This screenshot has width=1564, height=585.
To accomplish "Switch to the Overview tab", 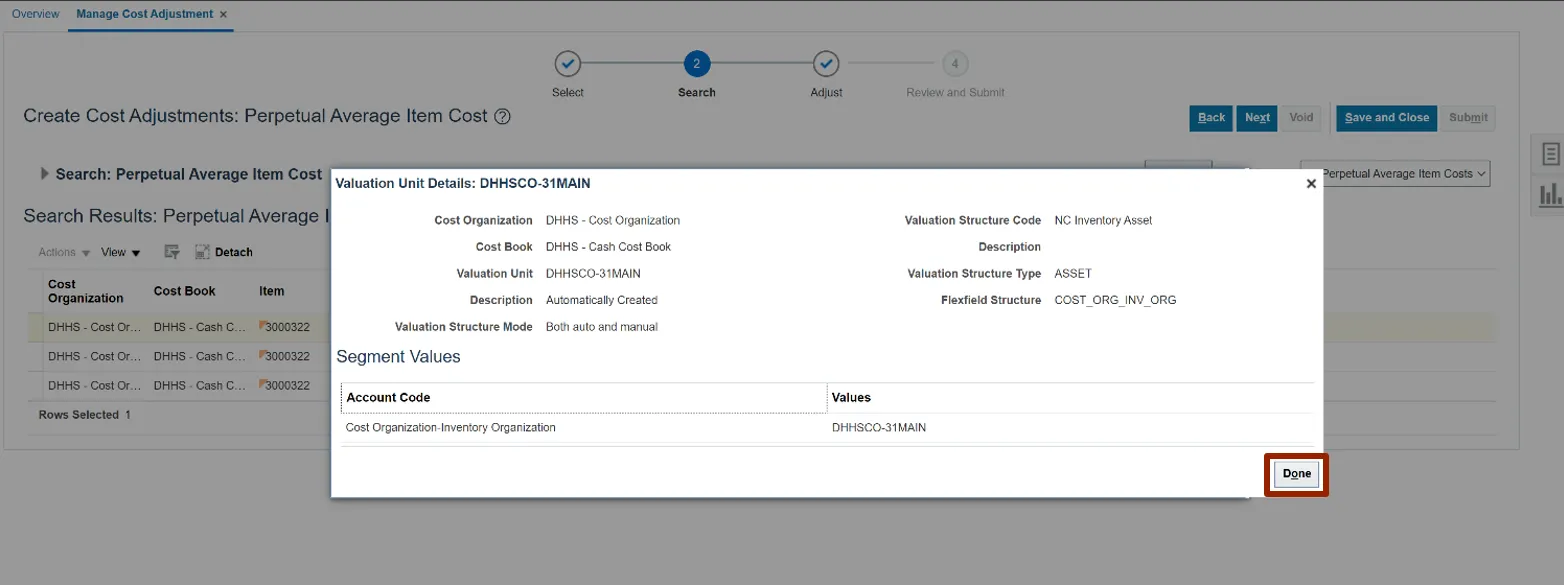I will point(35,14).
